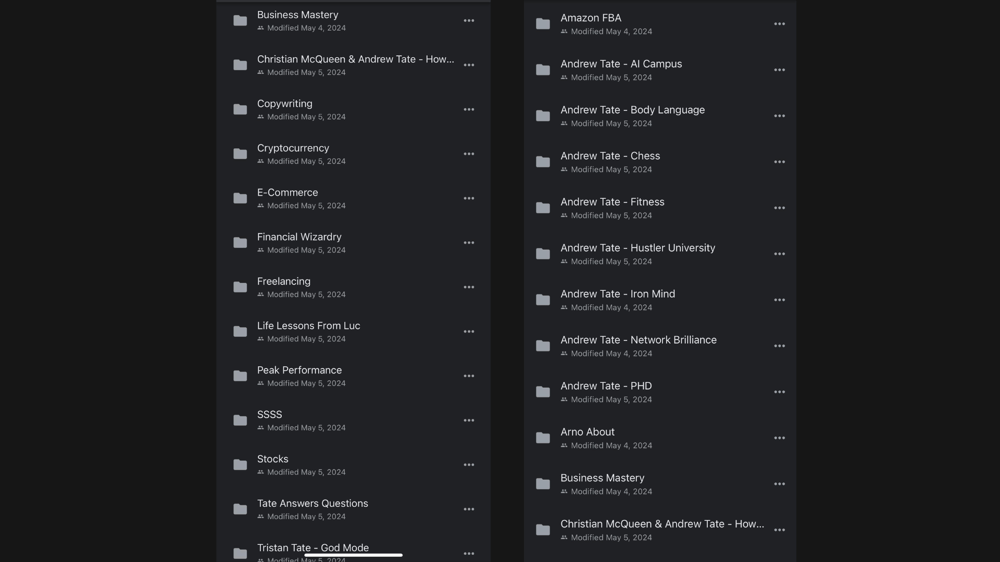Click the folder icon next to Amazon FBA
Screen dimensions: 1000x562
click(x=543, y=24)
